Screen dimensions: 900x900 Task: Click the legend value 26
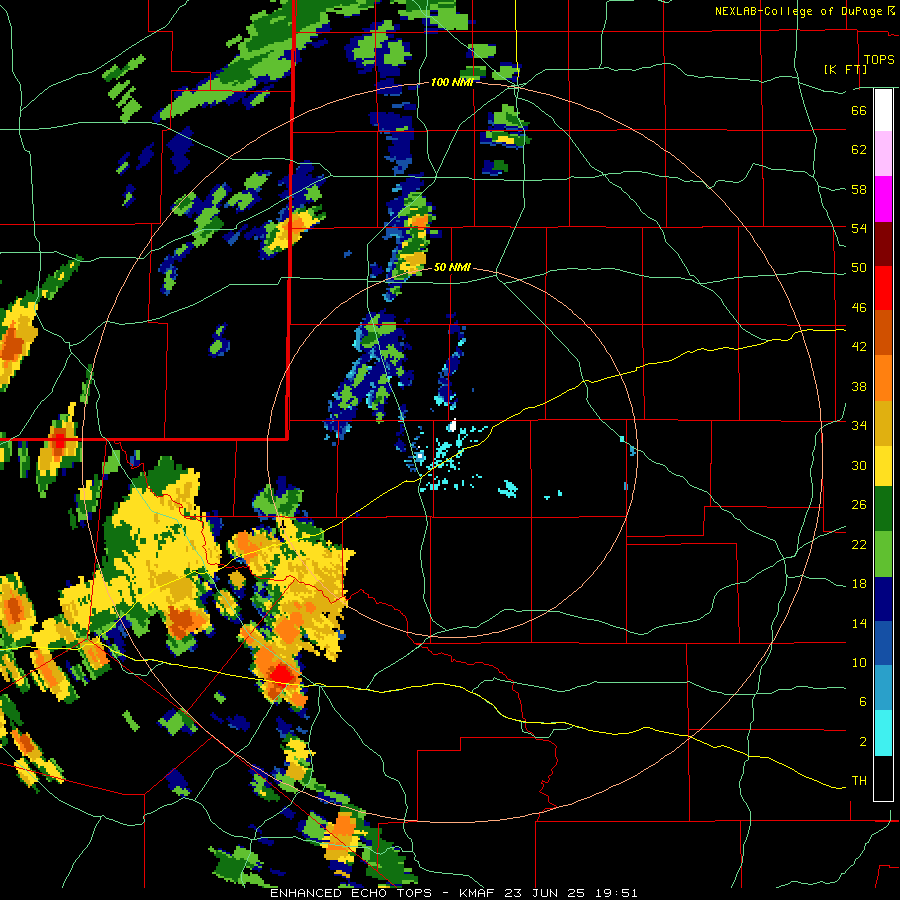859,505
